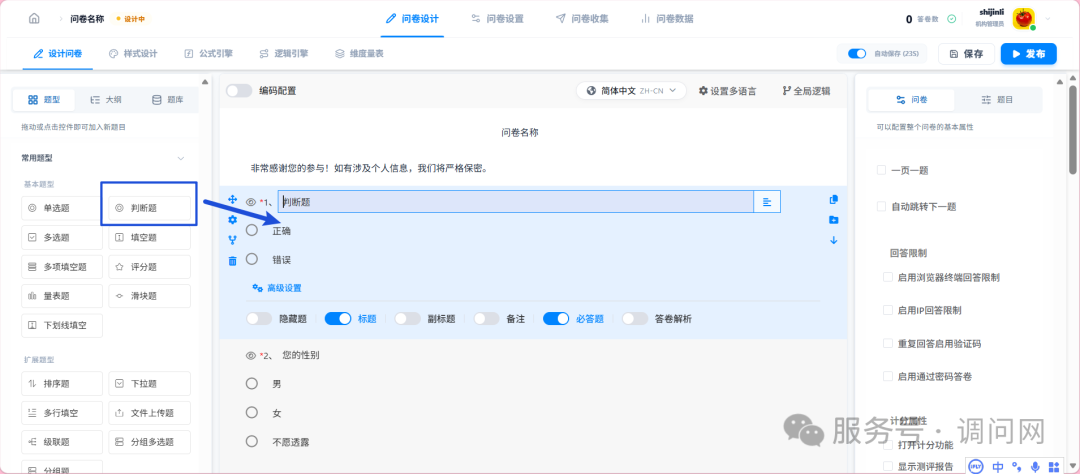Enable the 隐藏题 switch

click(x=259, y=318)
